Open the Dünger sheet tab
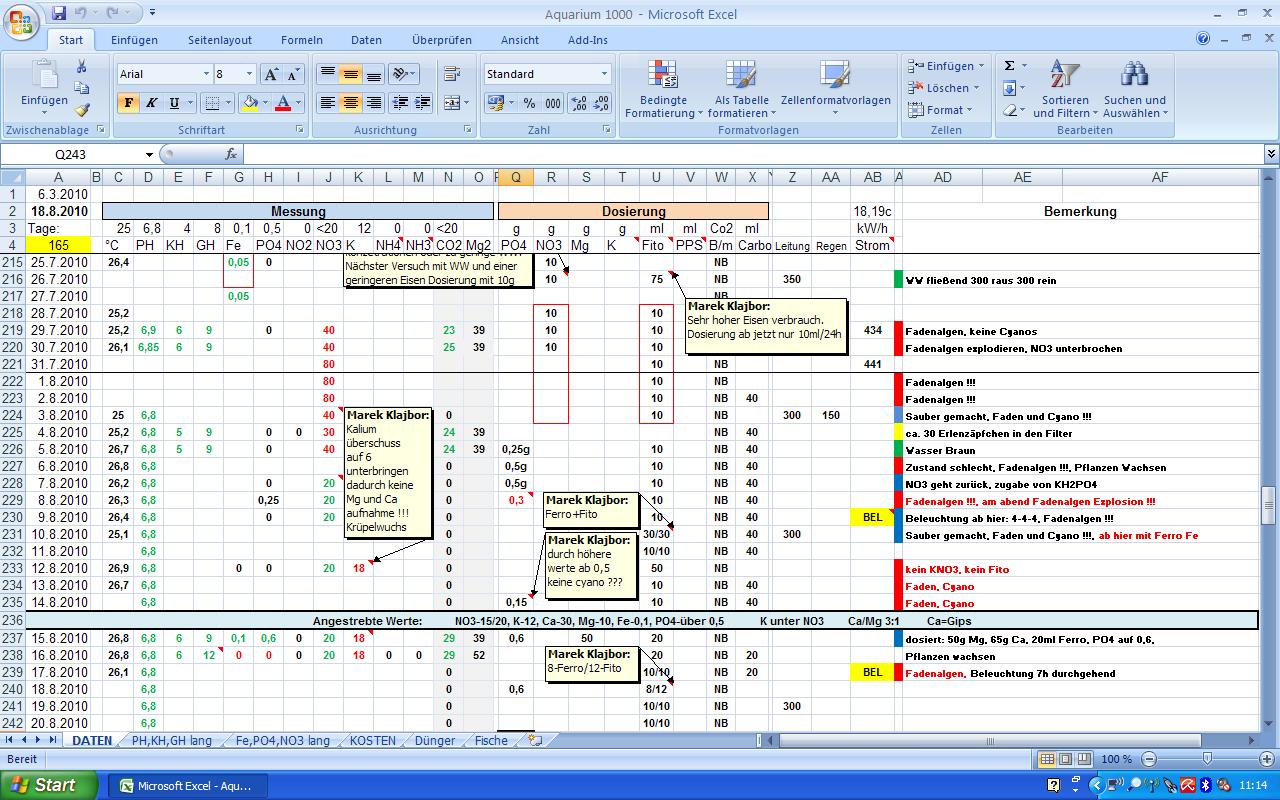1280x800 pixels. (434, 741)
